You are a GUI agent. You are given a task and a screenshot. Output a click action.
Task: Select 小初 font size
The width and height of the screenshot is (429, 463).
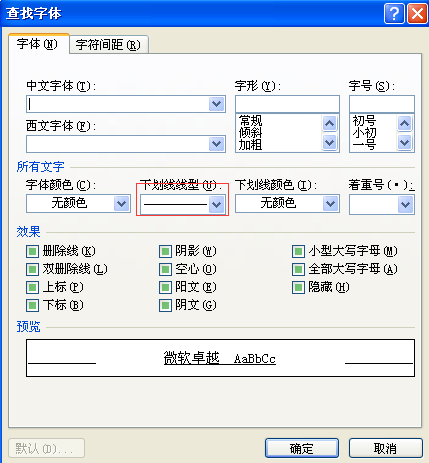(364, 132)
